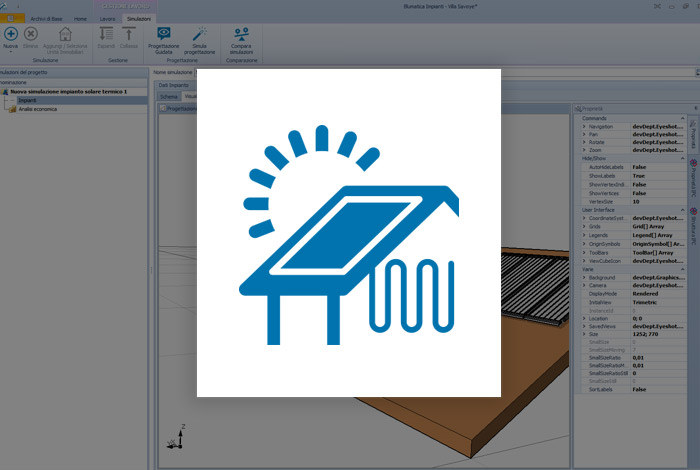Click the Nuova simulation icon
Screen dimensions: 700x470
point(11,34)
